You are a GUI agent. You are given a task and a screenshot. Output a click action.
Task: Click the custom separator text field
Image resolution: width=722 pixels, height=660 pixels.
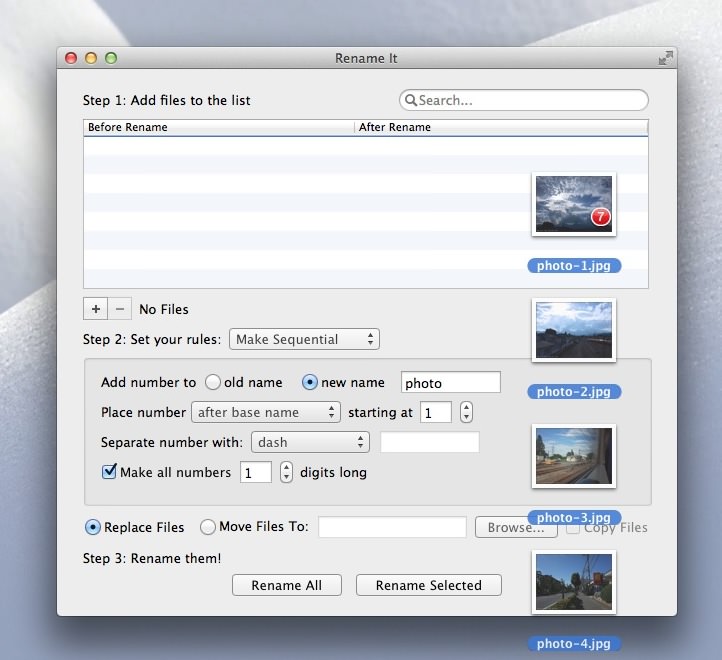pos(430,442)
